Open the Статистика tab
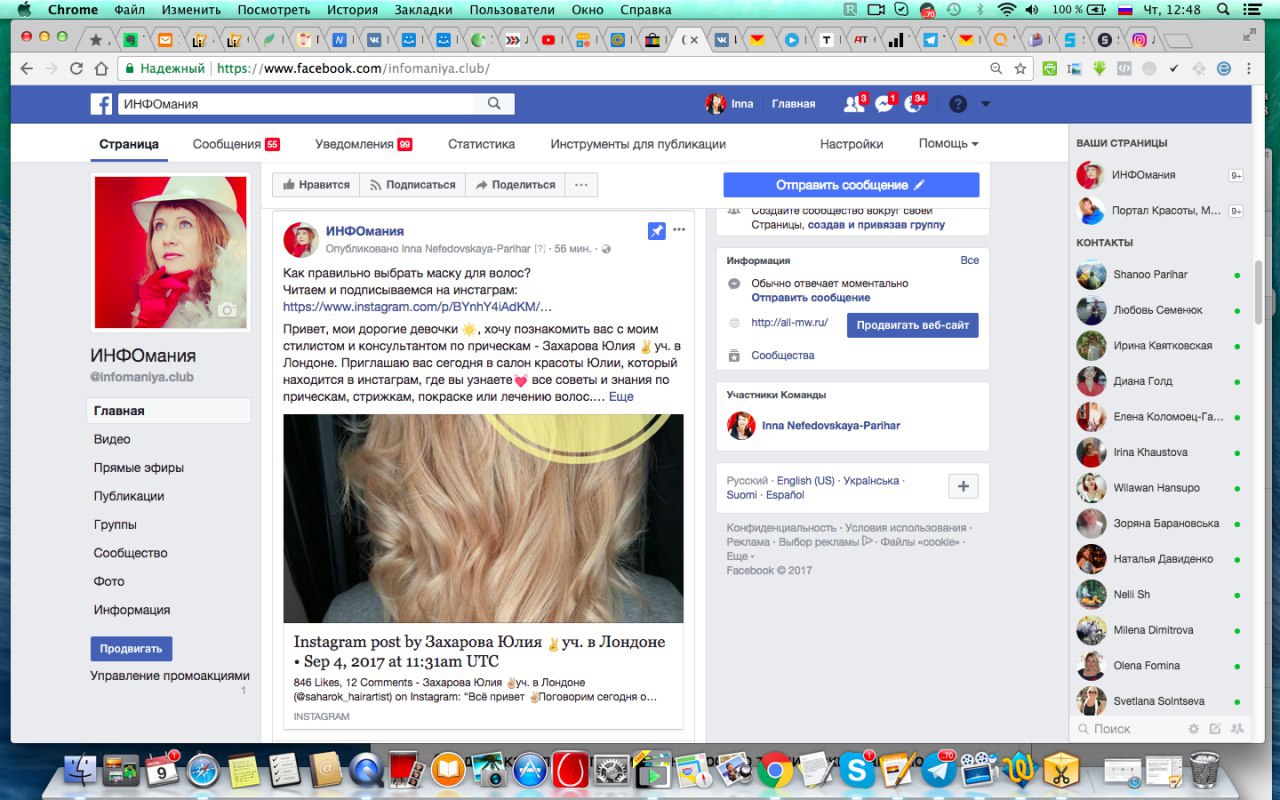The image size is (1280, 800). pyautogui.click(x=481, y=144)
